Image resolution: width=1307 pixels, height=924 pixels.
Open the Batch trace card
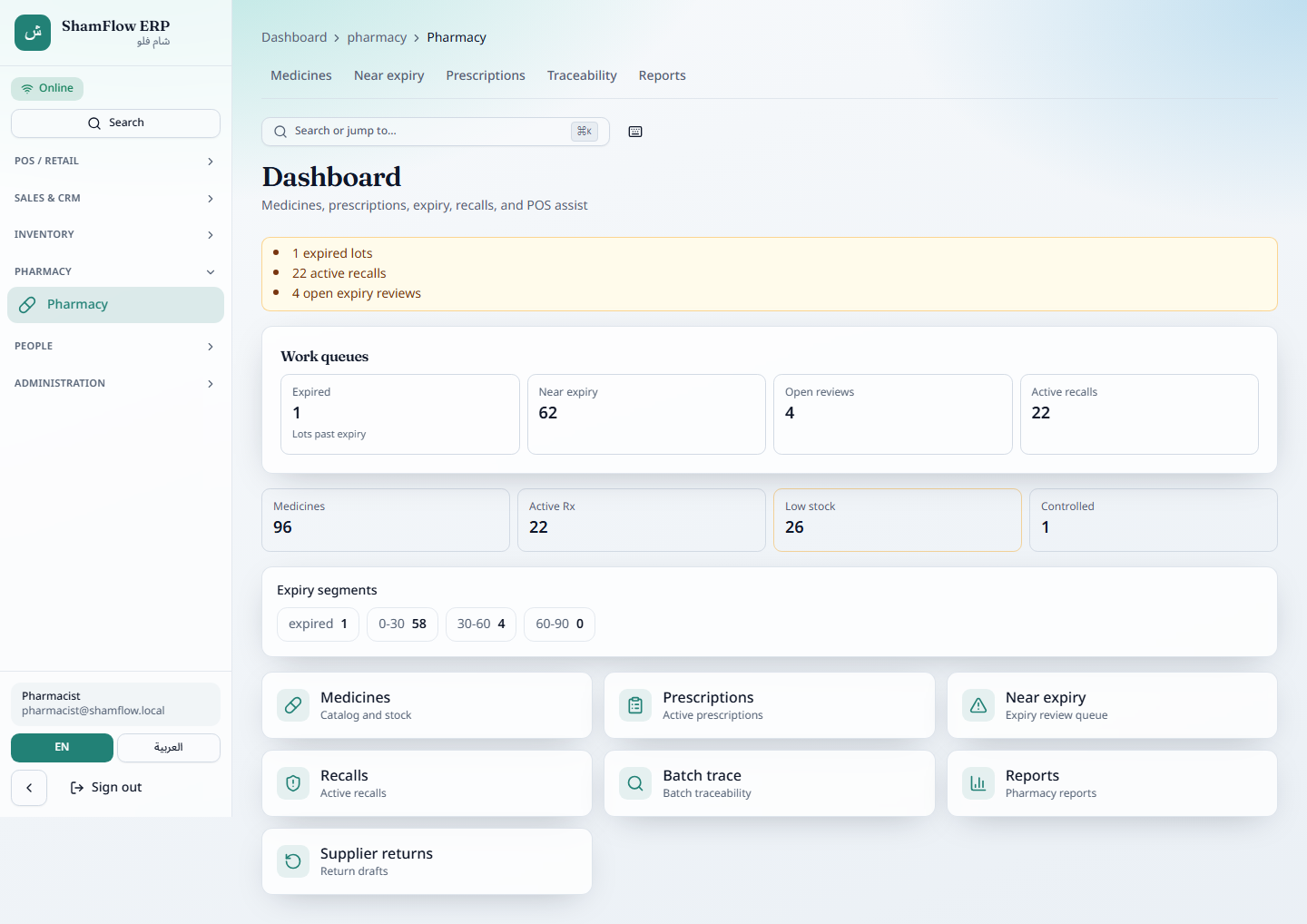(770, 783)
